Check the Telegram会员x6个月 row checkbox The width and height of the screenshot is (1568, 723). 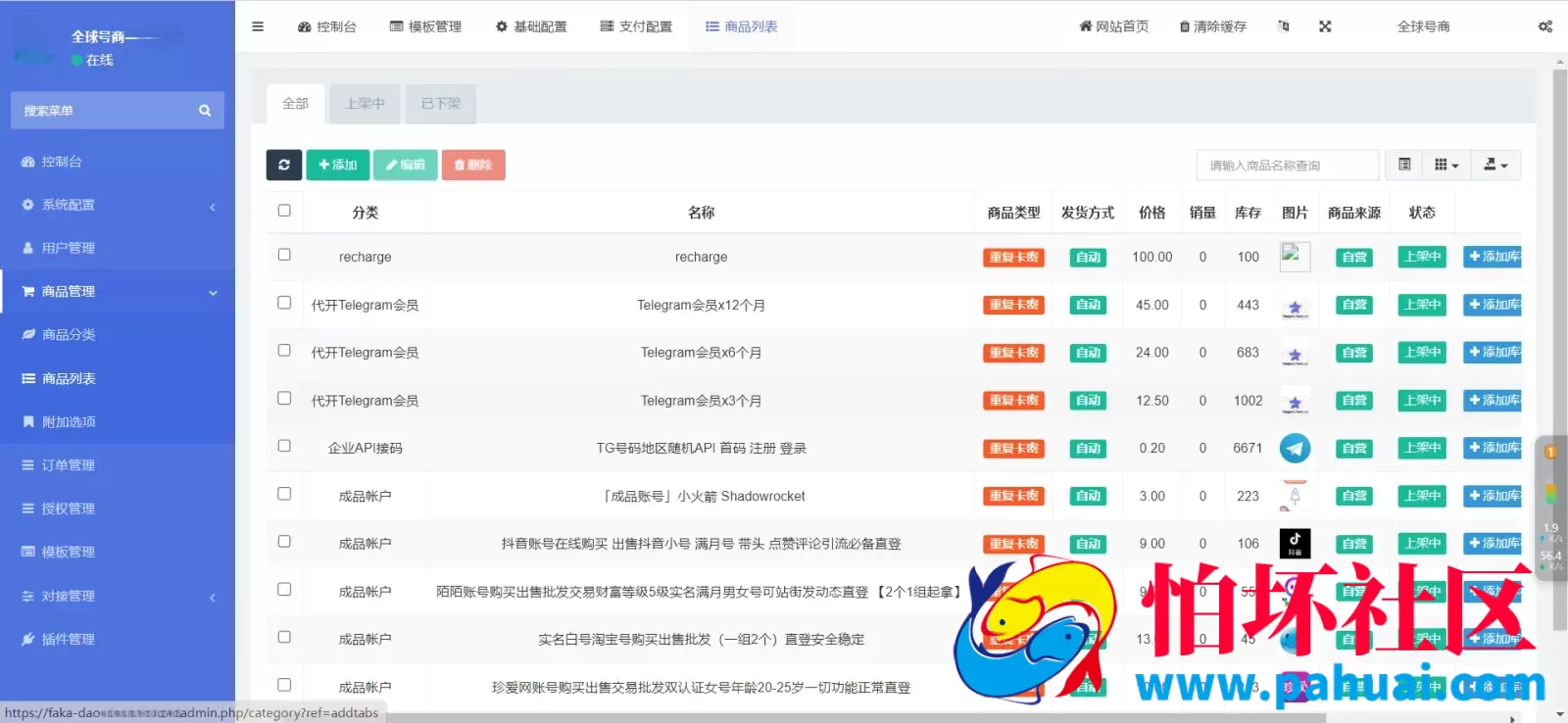[x=284, y=350]
